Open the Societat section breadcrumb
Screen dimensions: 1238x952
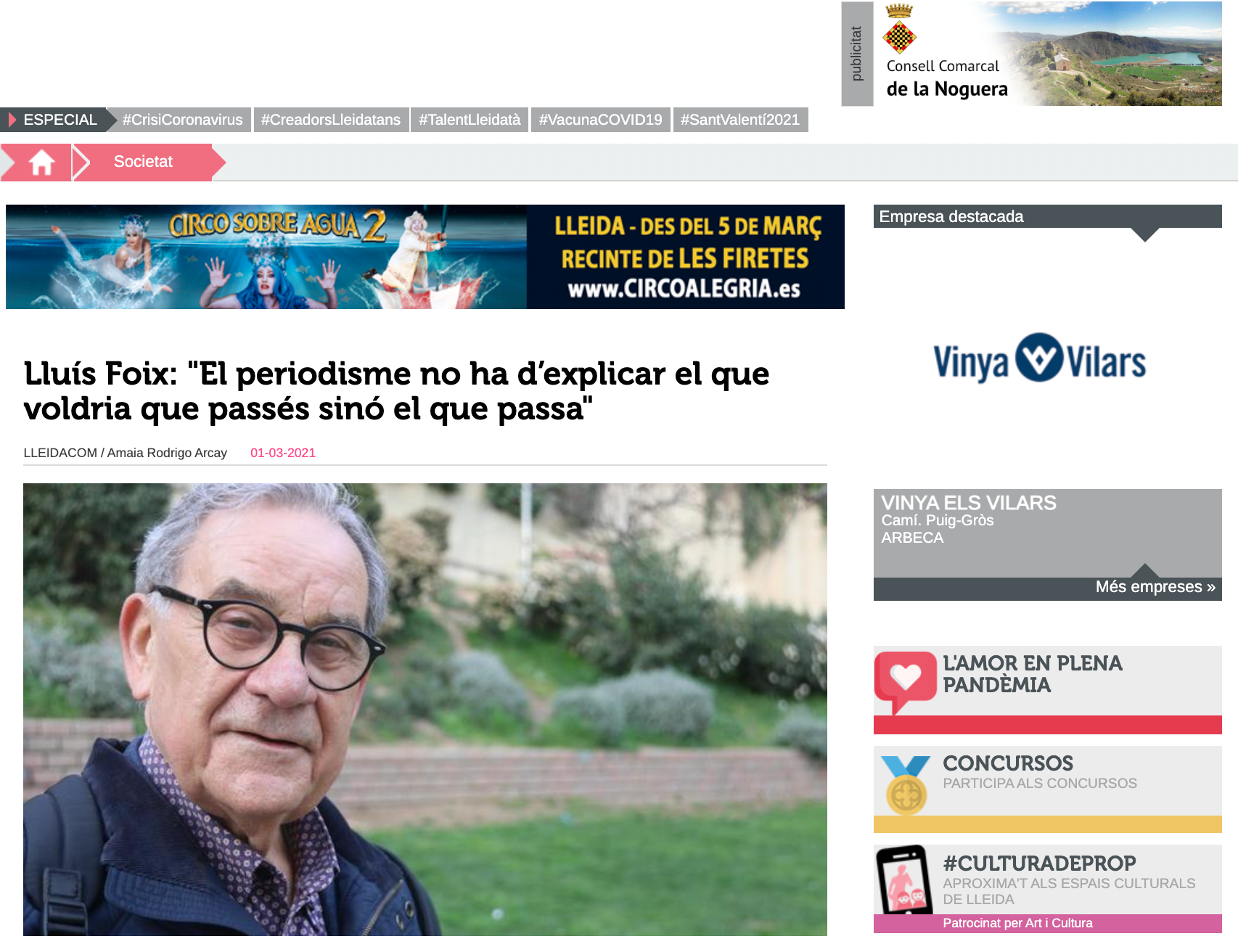[143, 162]
